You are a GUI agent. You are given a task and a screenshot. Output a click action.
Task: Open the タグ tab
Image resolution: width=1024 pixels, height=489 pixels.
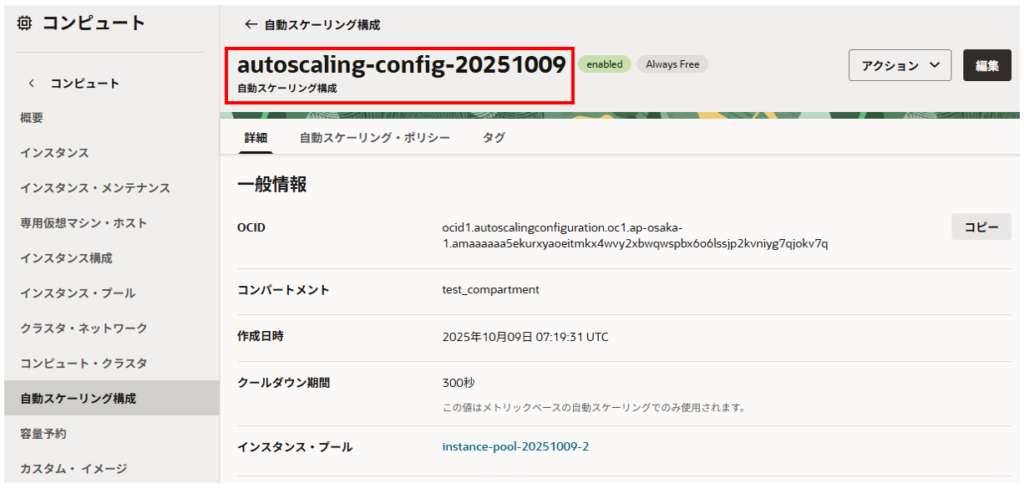493,138
